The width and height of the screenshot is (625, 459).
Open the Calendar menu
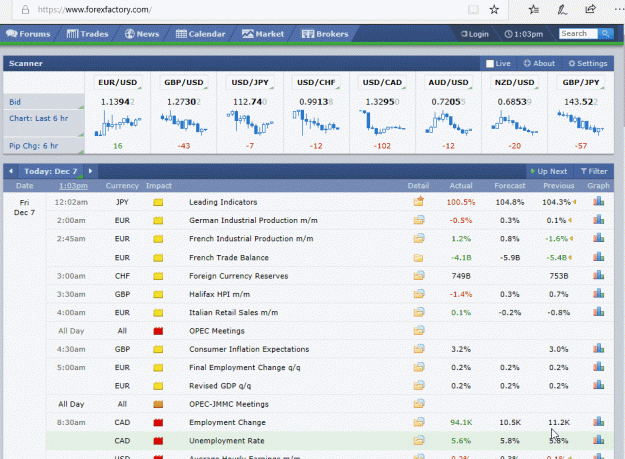click(x=200, y=34)
